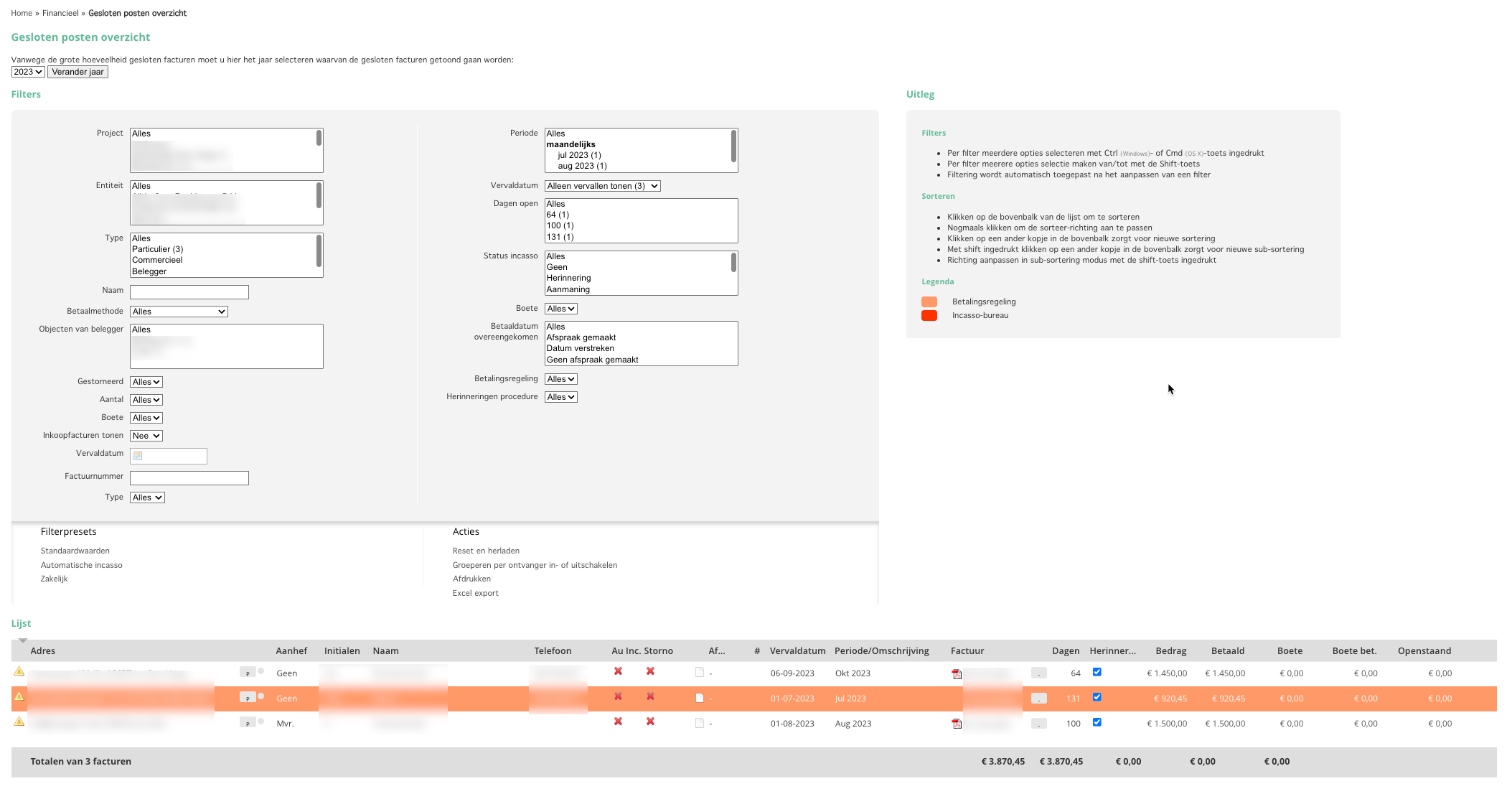Screen dimensions: 1512x794
Task: Click red Au Inc. cross on Okt 2023 row
Action: click(618, 671)
